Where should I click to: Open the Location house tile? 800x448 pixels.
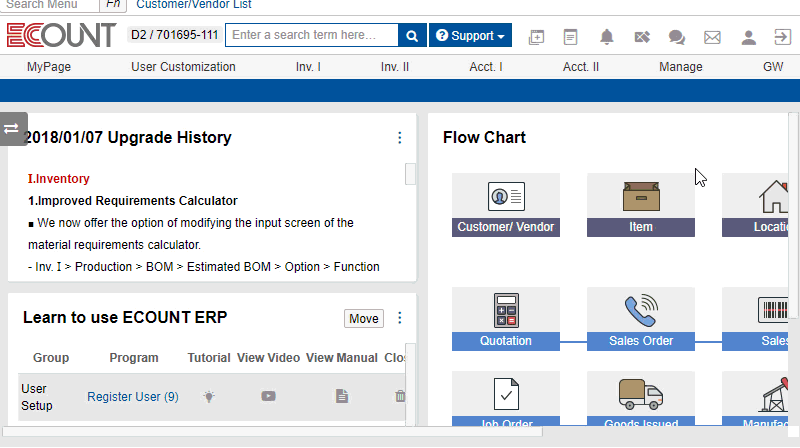[755, 205]
